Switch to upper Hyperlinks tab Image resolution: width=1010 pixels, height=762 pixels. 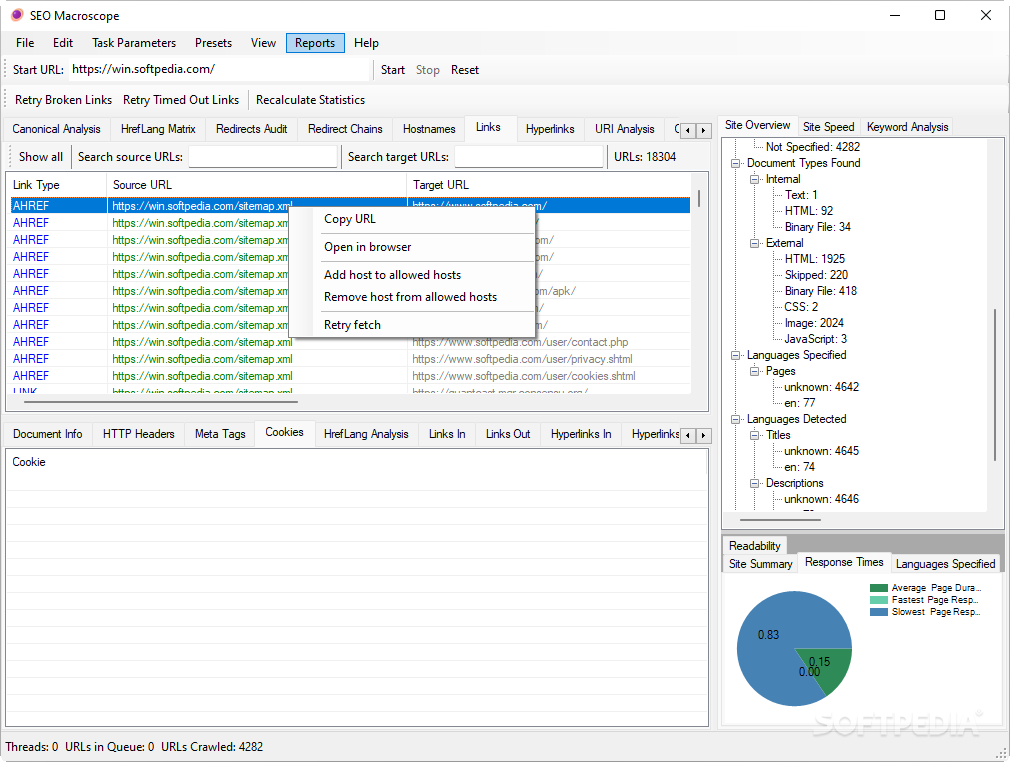[x=550, y=129]
